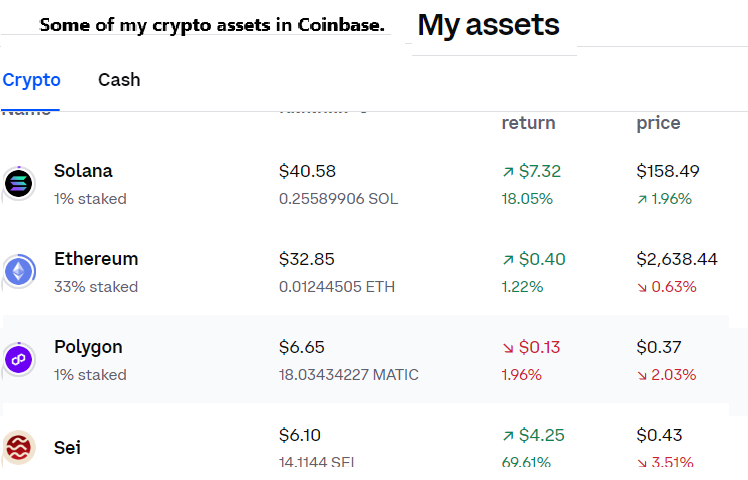This screenshot has width=748, height=480.
Task: Open the Polygon asset name
Action: pyautogui.click(x=88, y=347)
